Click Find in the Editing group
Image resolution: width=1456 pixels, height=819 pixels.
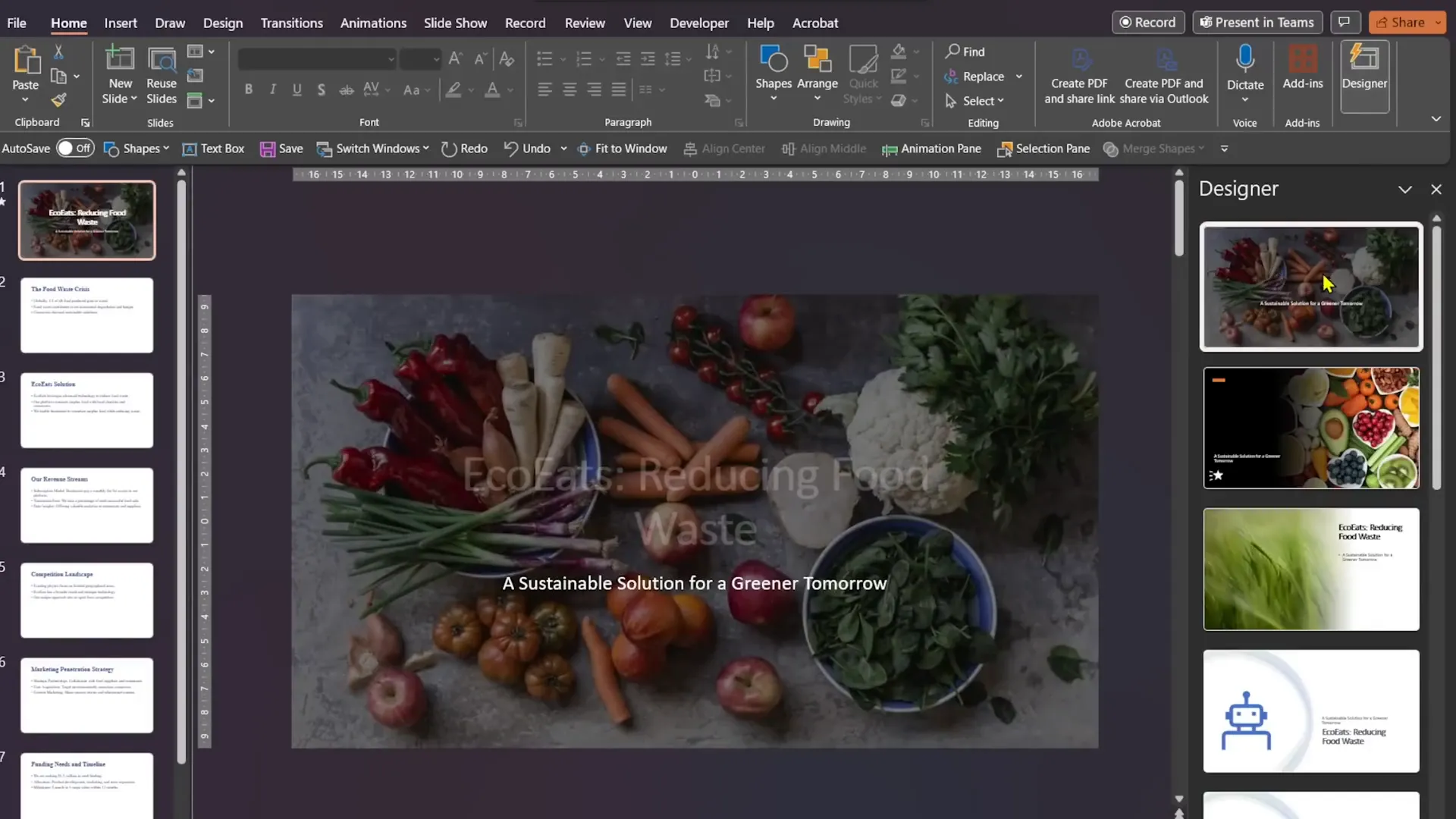click(965, 52)
